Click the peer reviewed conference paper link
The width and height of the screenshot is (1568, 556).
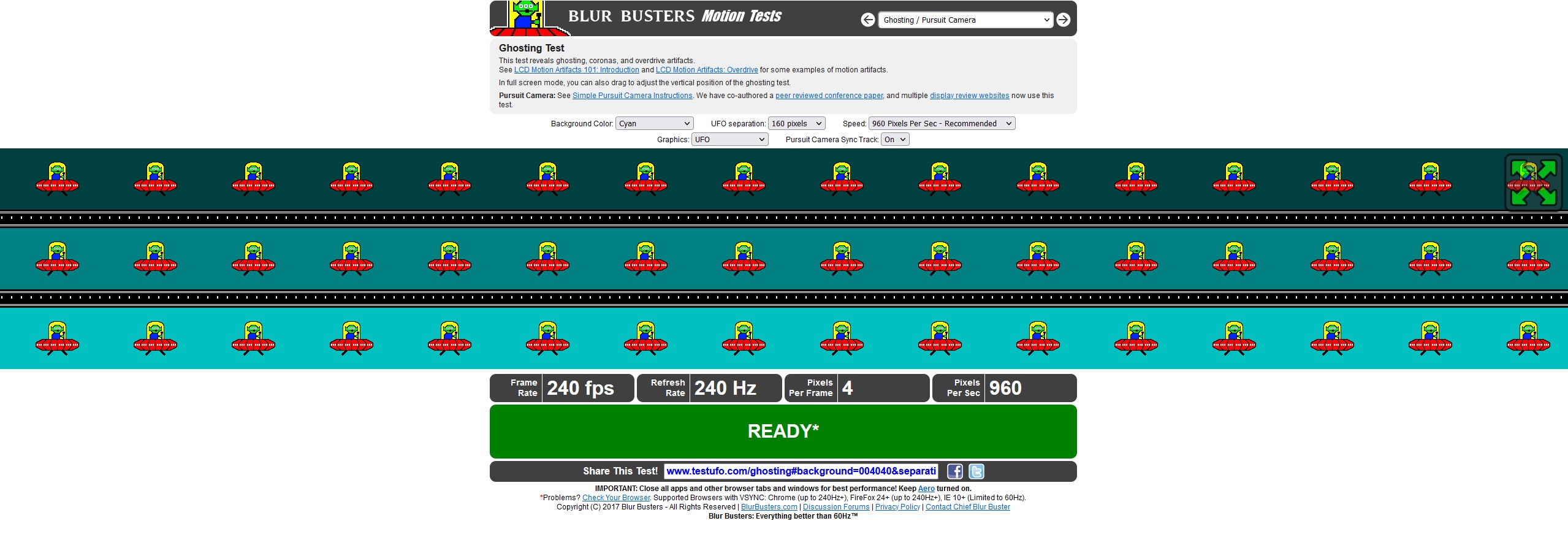[x=829, y=96]
